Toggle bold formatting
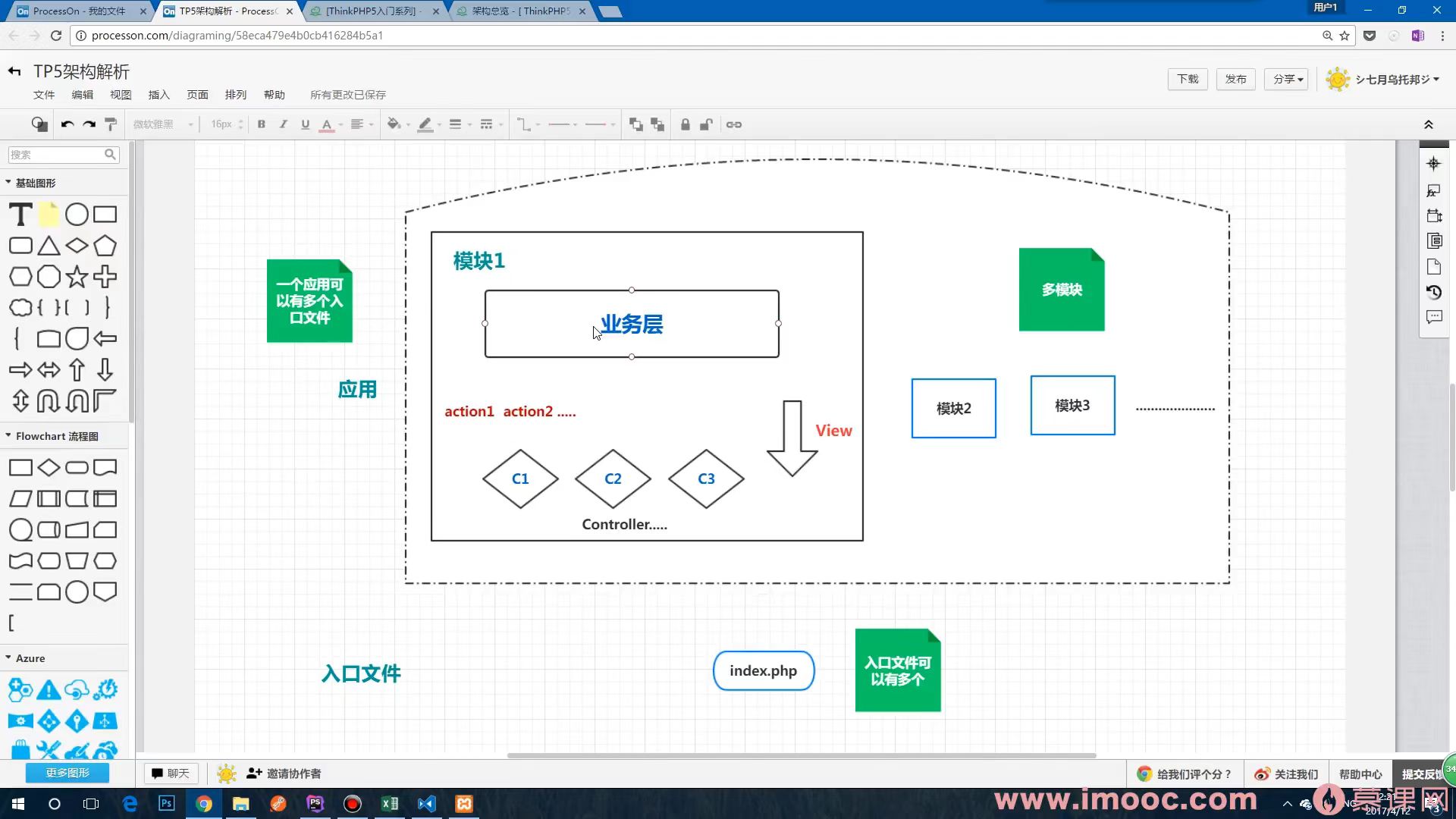The image size is (1456, 819). click(262, 124)
